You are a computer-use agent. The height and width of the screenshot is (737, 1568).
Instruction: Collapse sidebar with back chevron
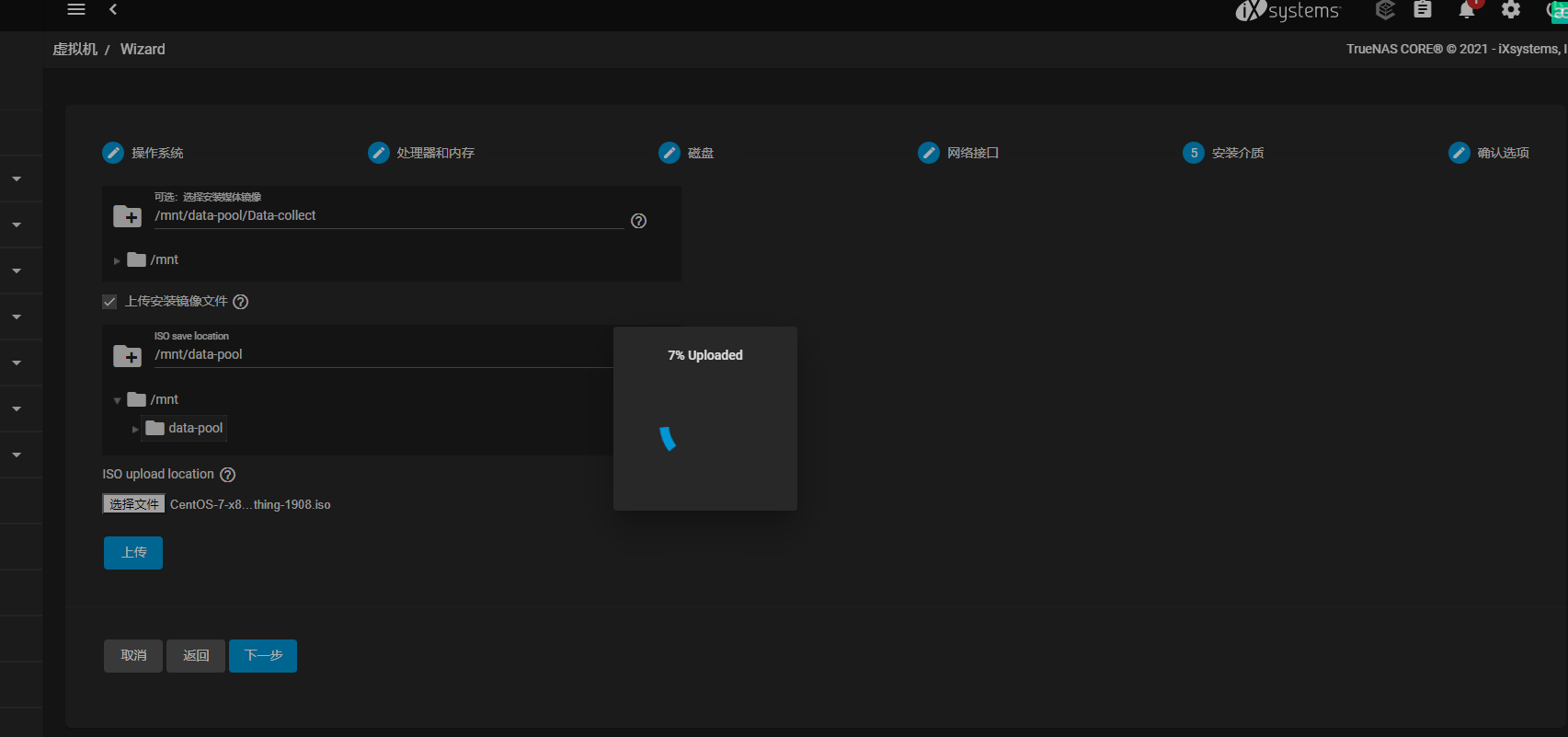(x=113, y=9)
